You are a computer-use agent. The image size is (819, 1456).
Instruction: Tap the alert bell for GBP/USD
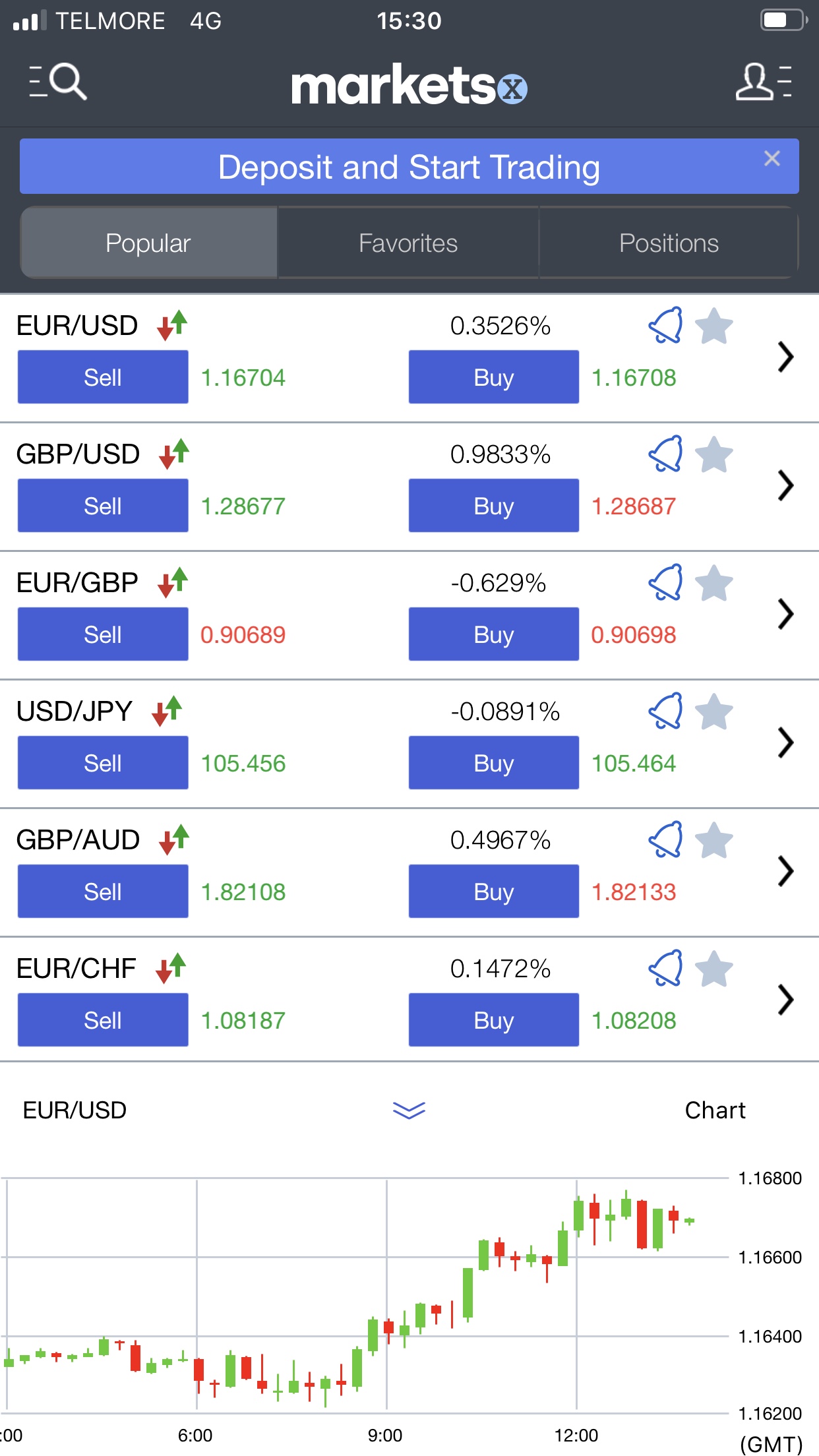coord(665,454)
